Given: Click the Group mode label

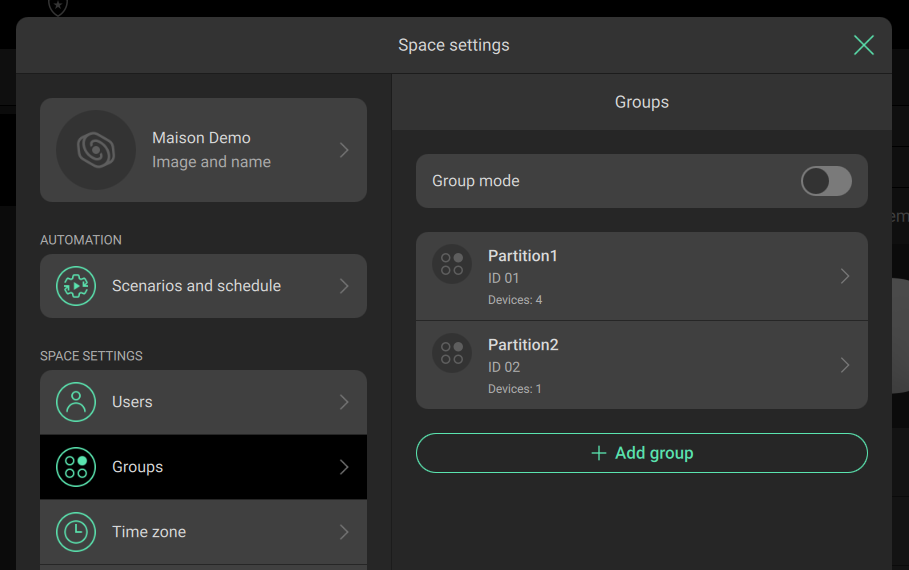Looking at the screenshot, I should 475,181.
